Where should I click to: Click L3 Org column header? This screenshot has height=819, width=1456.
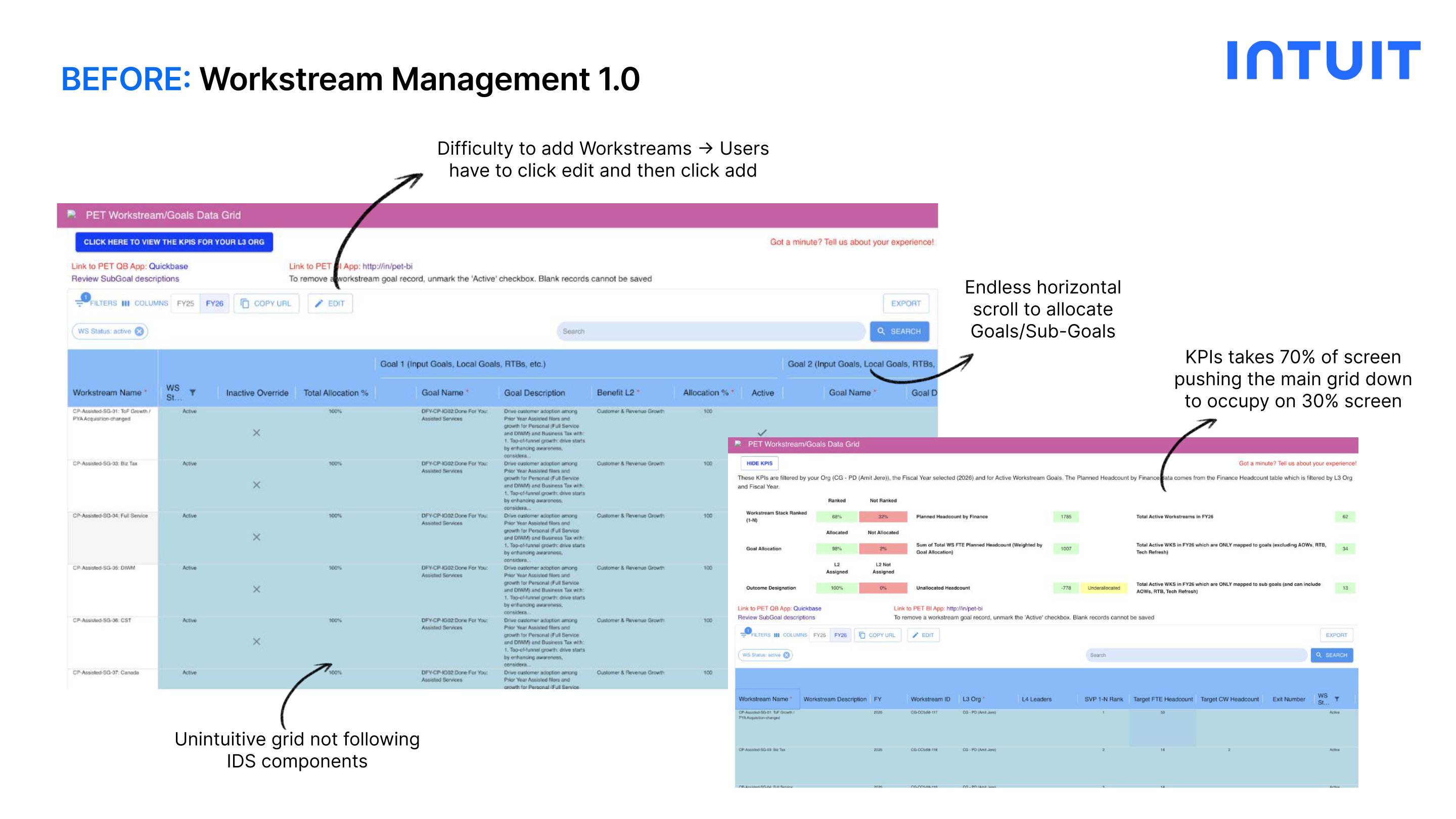click(x=973, y=699)
